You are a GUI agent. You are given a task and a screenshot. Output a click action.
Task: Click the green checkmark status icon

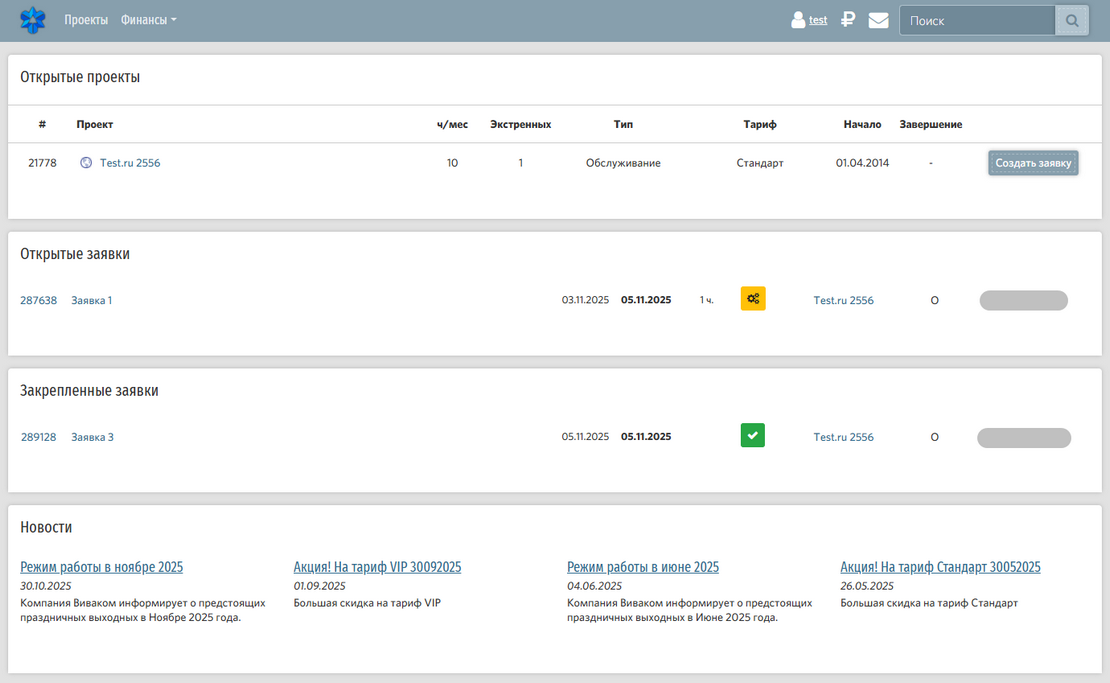[753, 435]
